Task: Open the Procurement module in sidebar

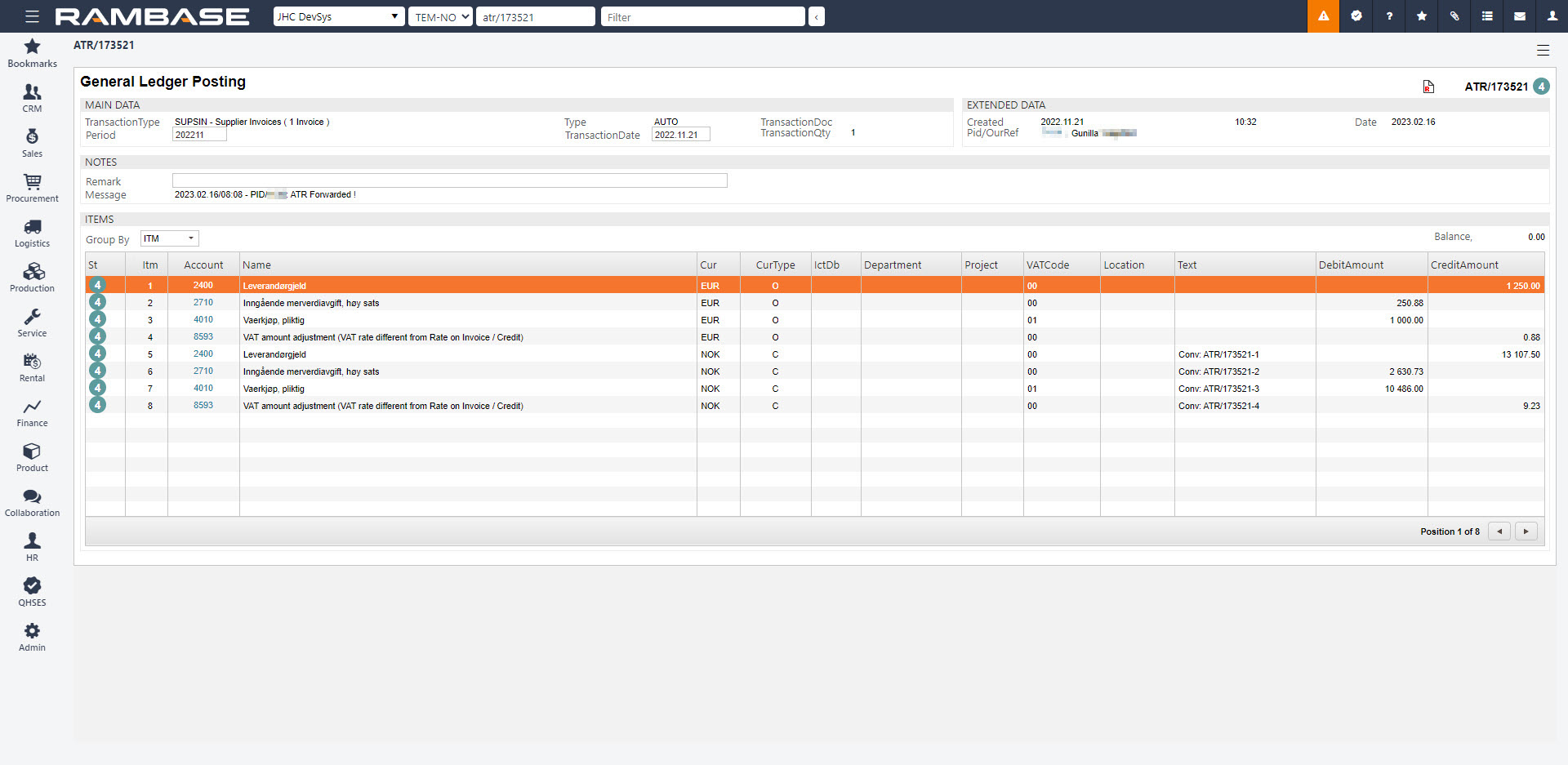Action: (32, 189)
